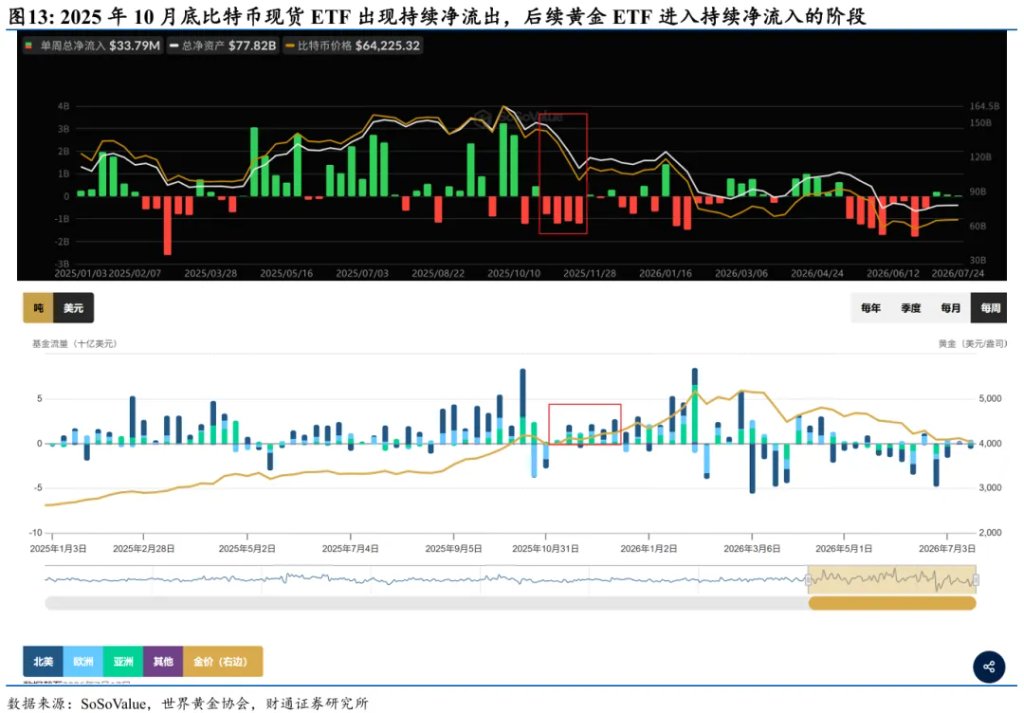Click the 比特币价格 legend item
Viewport: 1024px width, 713px height.
(x=352, y=46)
